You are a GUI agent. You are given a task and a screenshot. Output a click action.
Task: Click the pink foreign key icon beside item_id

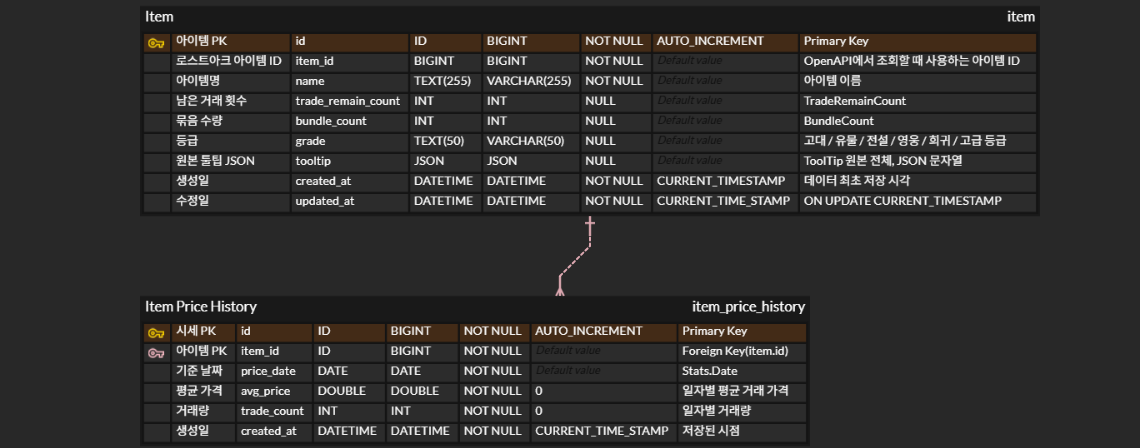[155, 352]
